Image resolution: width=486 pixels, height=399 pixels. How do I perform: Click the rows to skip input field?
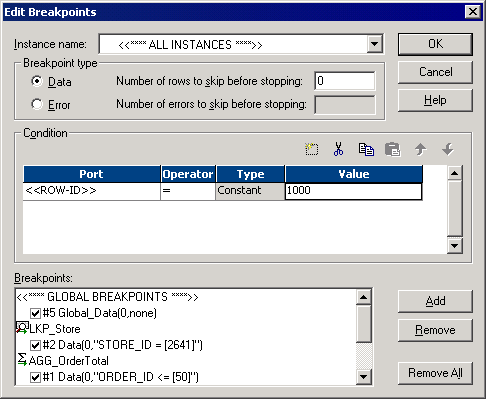coord(345,81)
